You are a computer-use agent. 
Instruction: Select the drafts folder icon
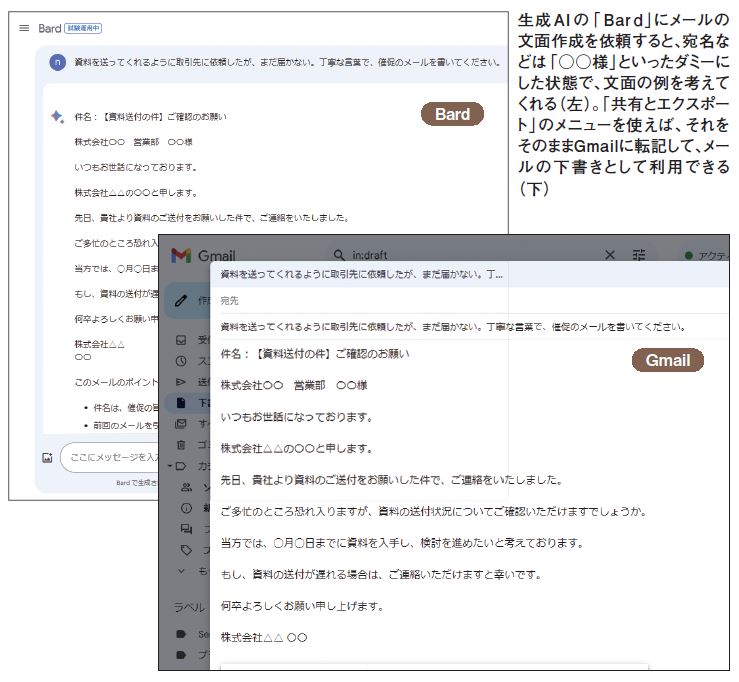coord(181,403)
